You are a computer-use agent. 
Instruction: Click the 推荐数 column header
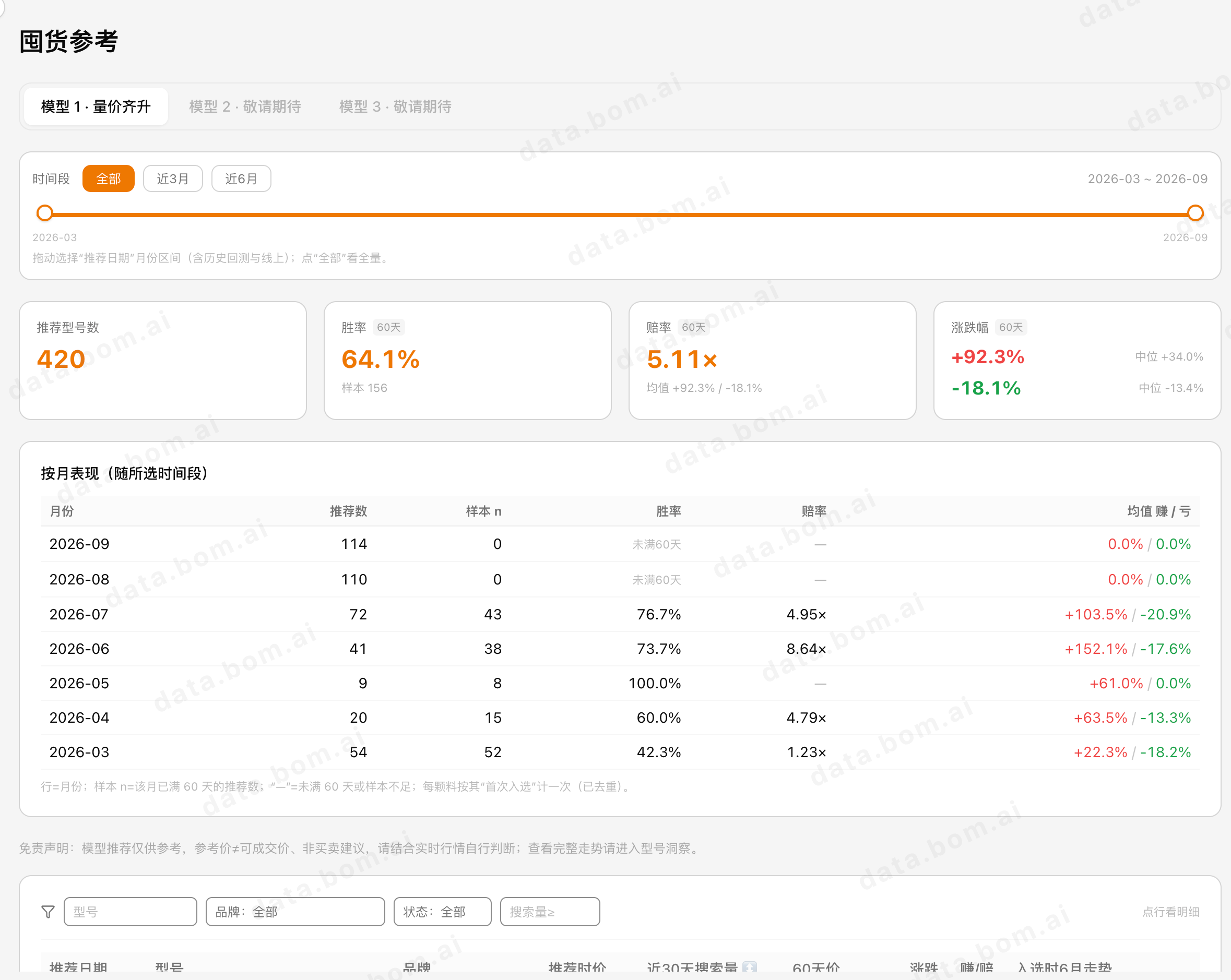[x=348, y=511]
